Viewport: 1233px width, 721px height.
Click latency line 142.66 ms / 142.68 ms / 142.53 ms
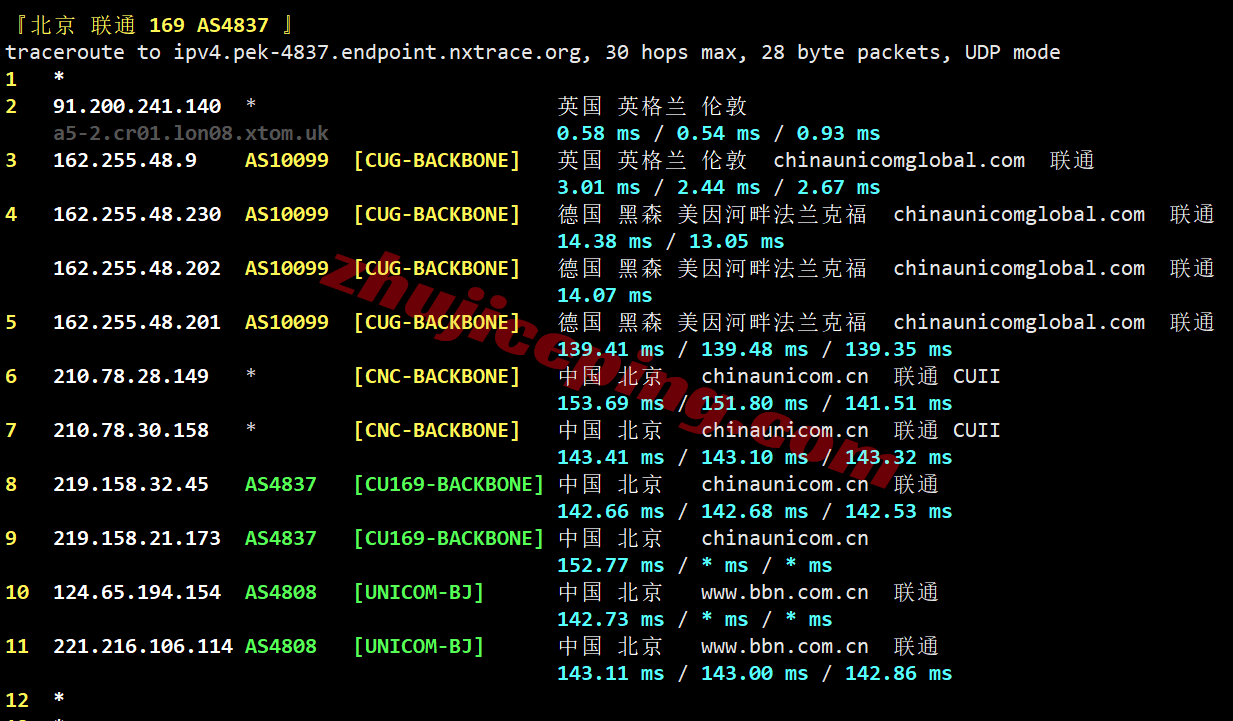coord(755,511)
